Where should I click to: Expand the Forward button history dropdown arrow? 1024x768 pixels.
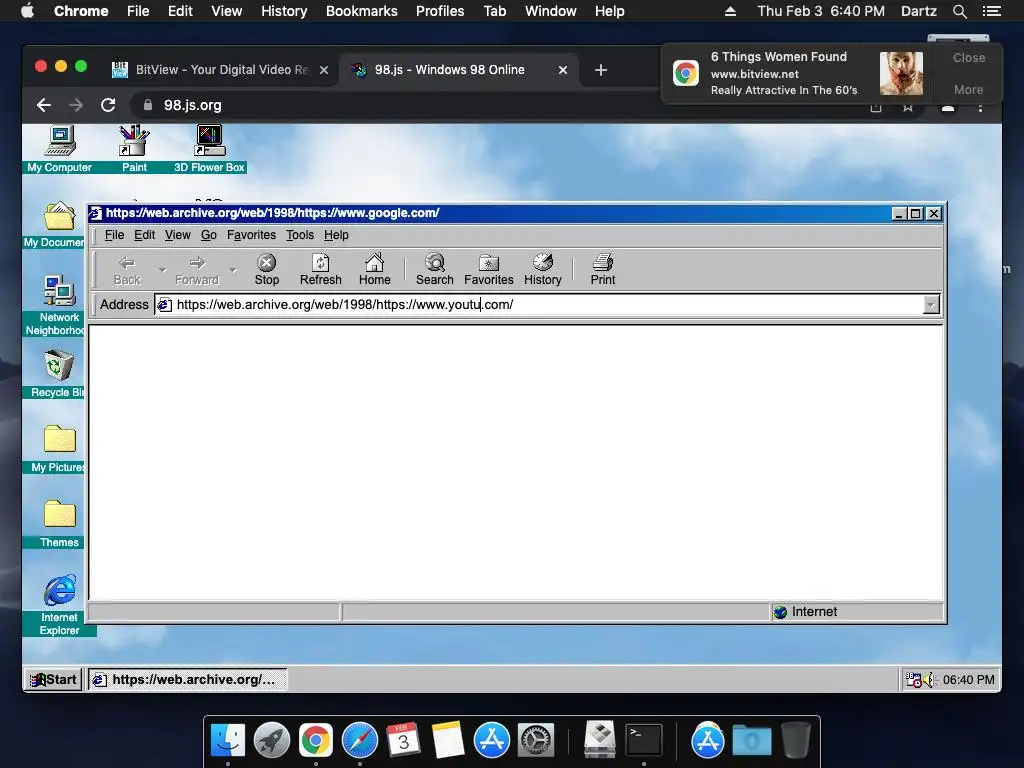pyautogui.click(x=233, y=270)
